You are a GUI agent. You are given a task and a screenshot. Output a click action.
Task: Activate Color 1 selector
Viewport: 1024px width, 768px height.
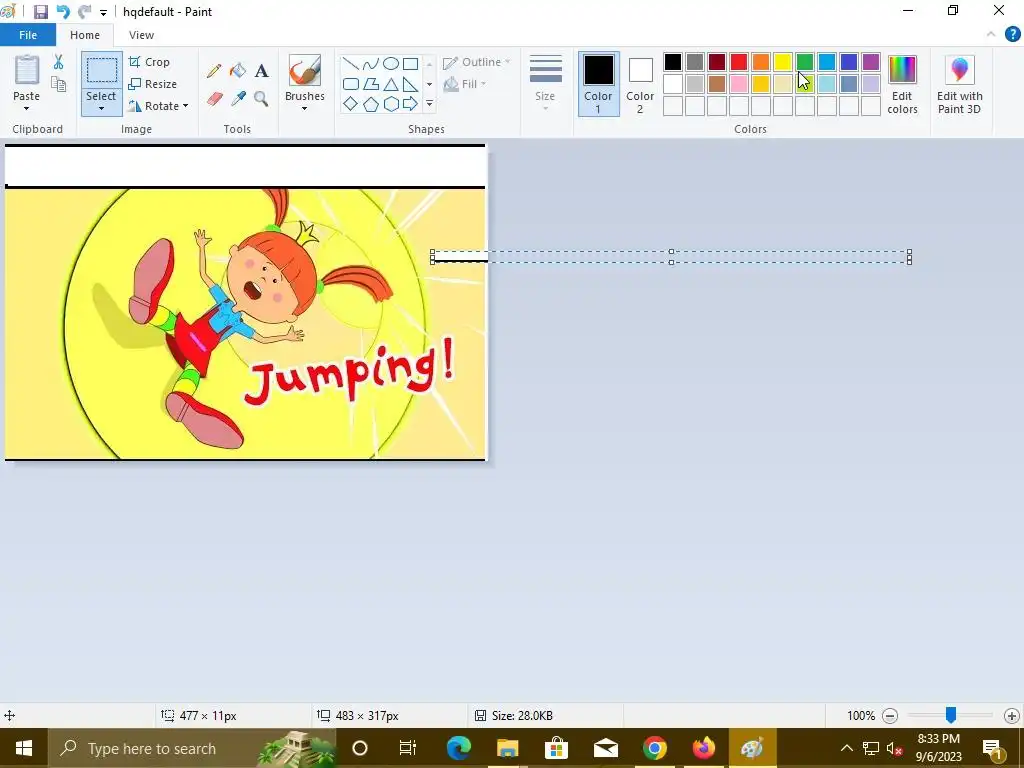[598, 84]
